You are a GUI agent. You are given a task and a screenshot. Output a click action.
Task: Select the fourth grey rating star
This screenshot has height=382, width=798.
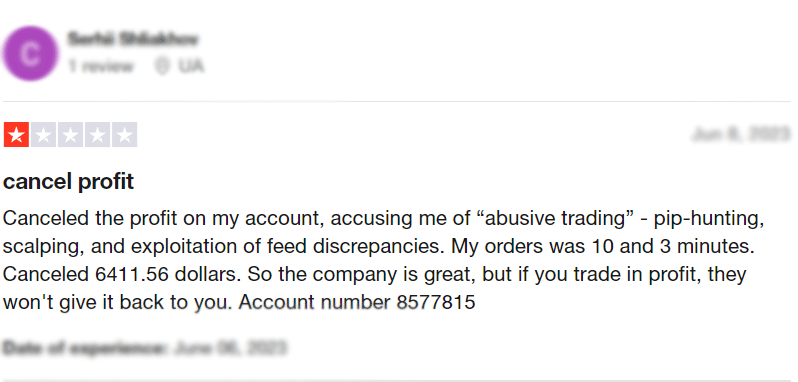click(x=97, y=135)
